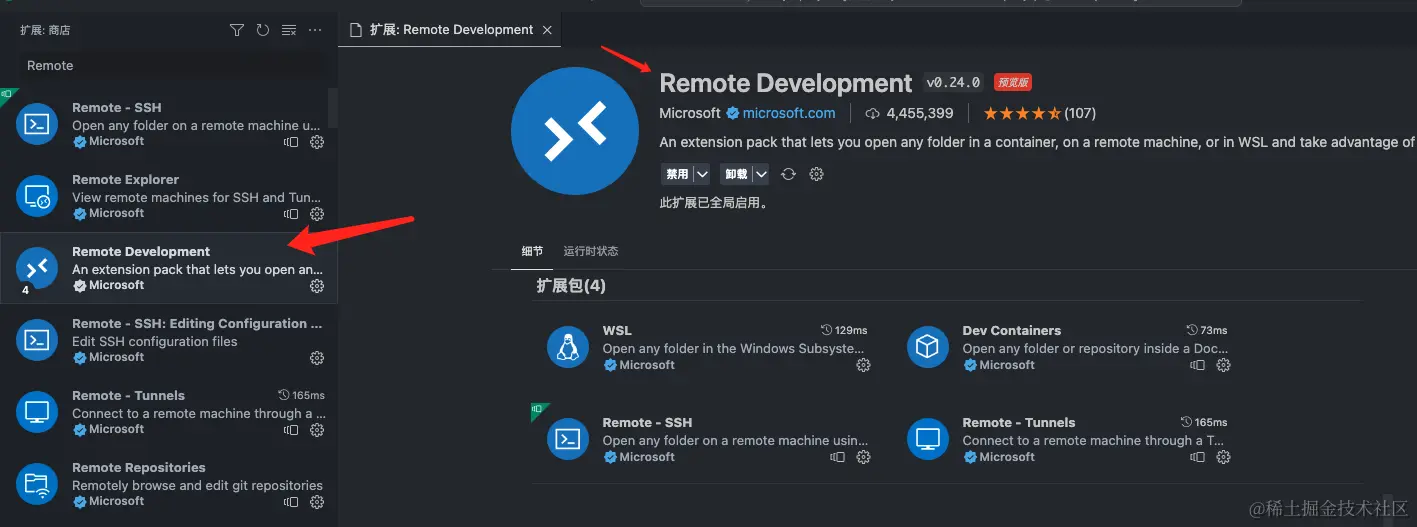
Task: Open manage gear for Dev Containers
Action: (x=1224, y=366)
